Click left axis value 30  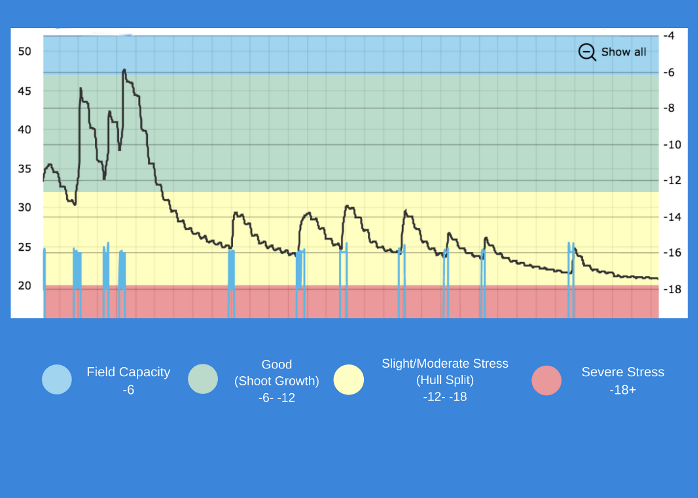(x=24, y=207)
